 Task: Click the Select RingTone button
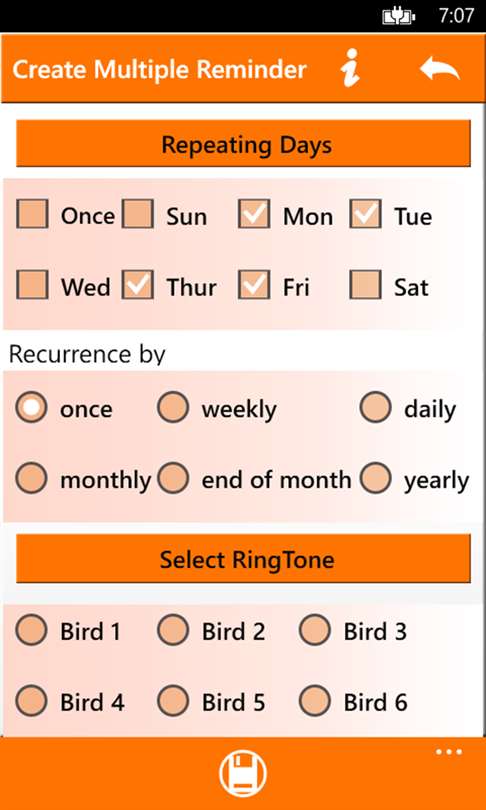tap(243, 559)
